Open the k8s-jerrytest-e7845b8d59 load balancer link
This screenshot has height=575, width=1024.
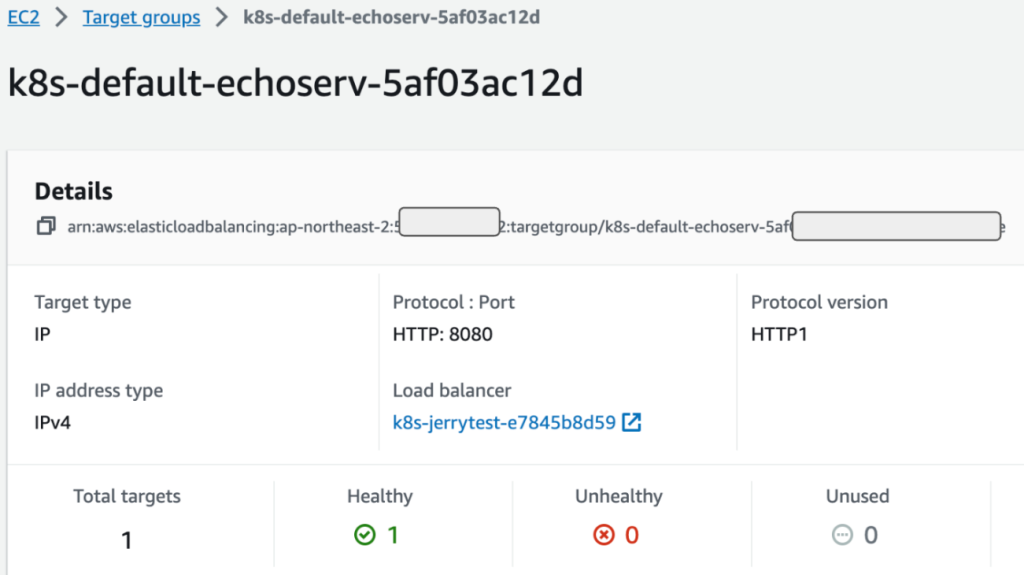coord(504,422)
